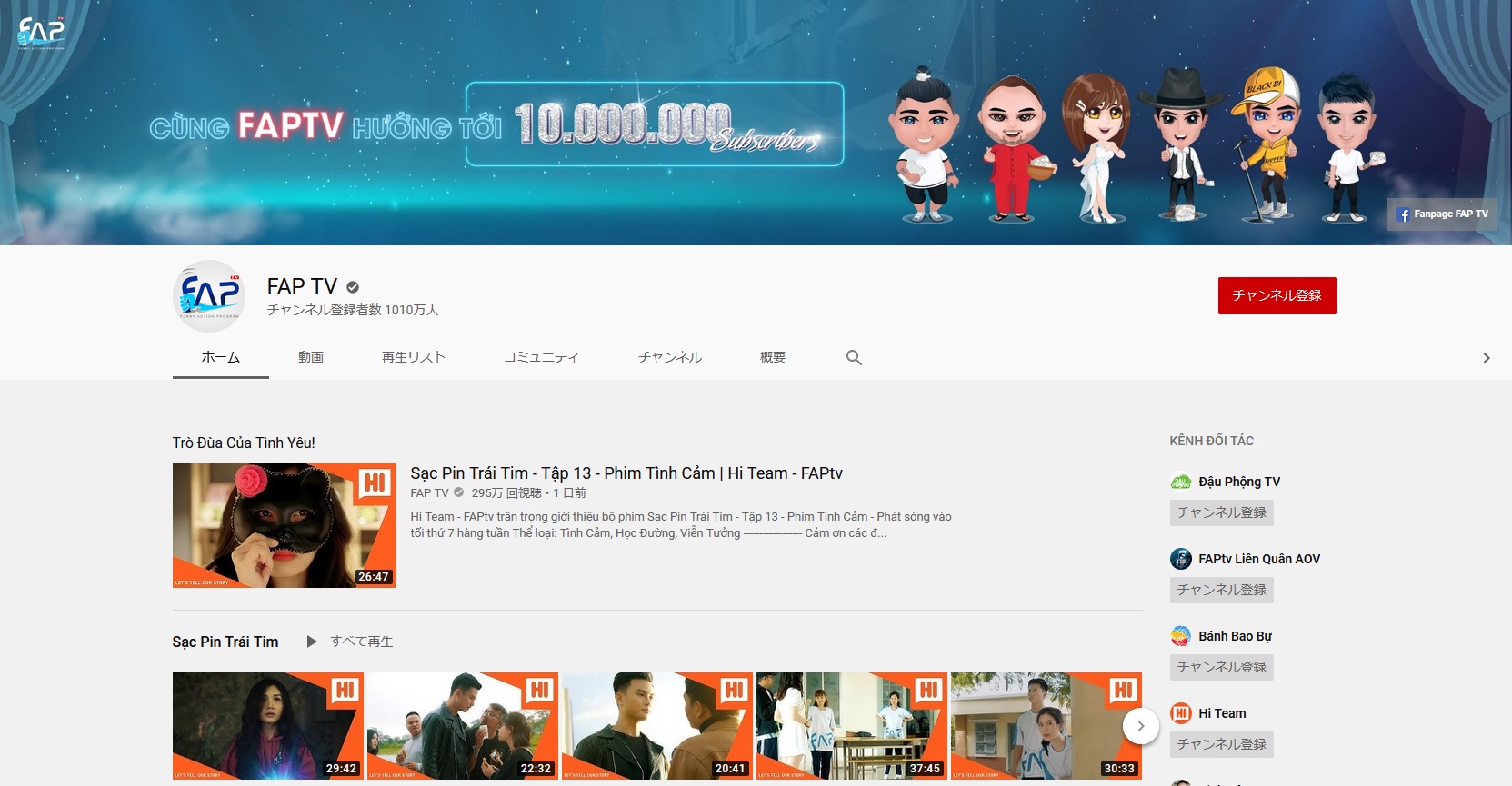1512x786 pixels.
Task: Click the Hi Team channel avatar
Action: [1181, 713]
